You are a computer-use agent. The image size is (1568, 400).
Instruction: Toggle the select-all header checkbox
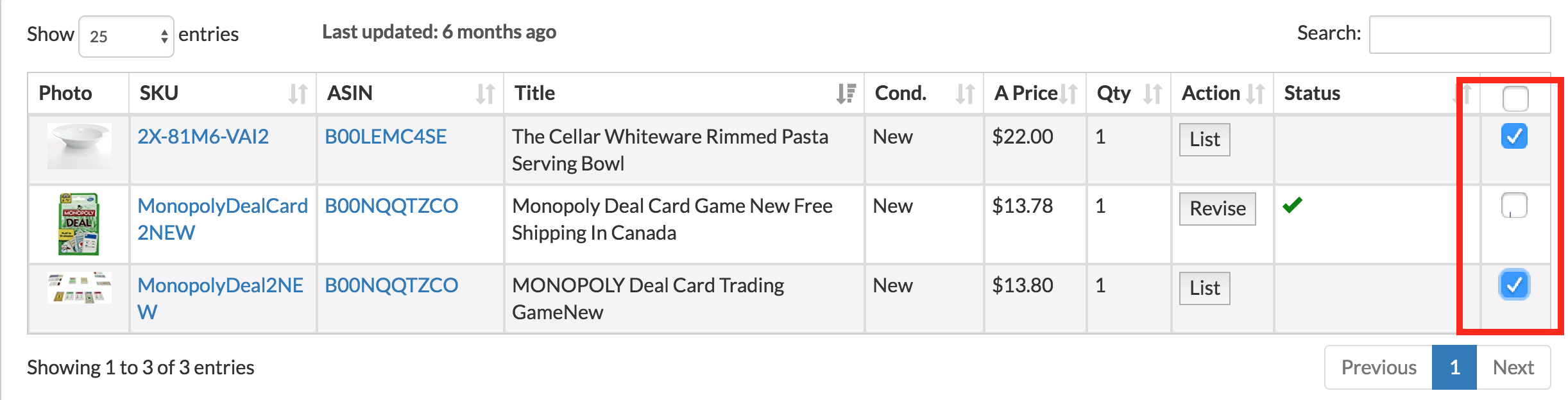coord(1515,98)
